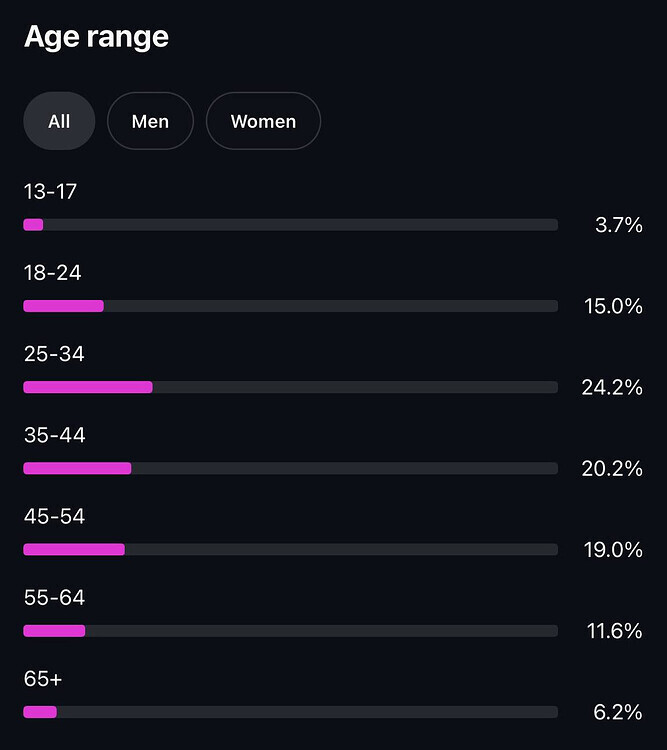Click the 15.0% percentage value
This screenshot has height=750, width=667.
point(613,306)
